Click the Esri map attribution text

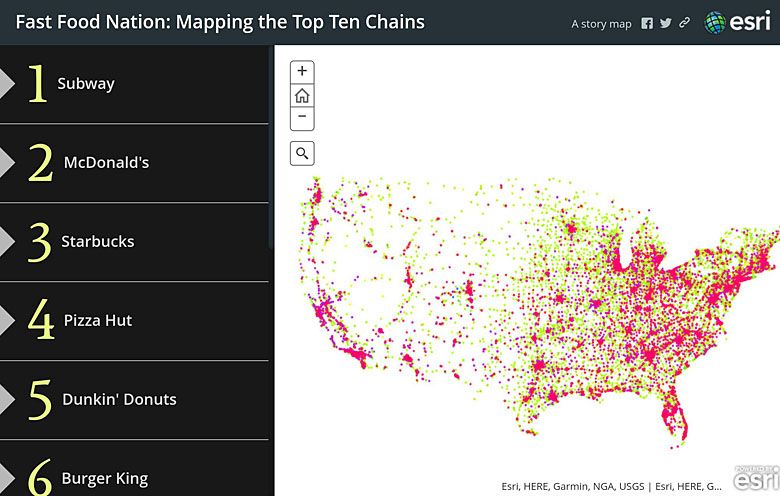610,486
